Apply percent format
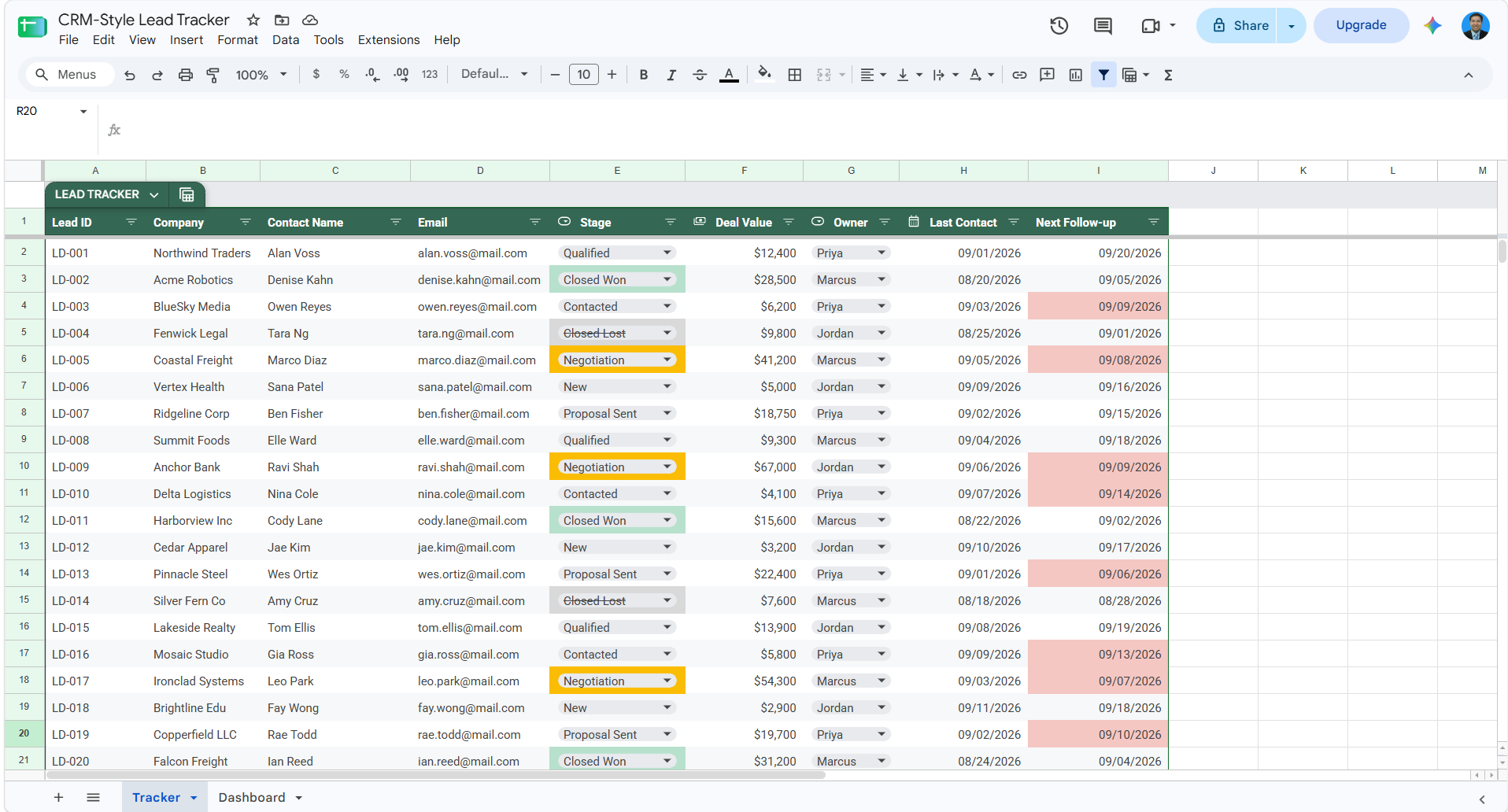The height and width of the screenshot is (812, 1508). (x=344, y=74)
